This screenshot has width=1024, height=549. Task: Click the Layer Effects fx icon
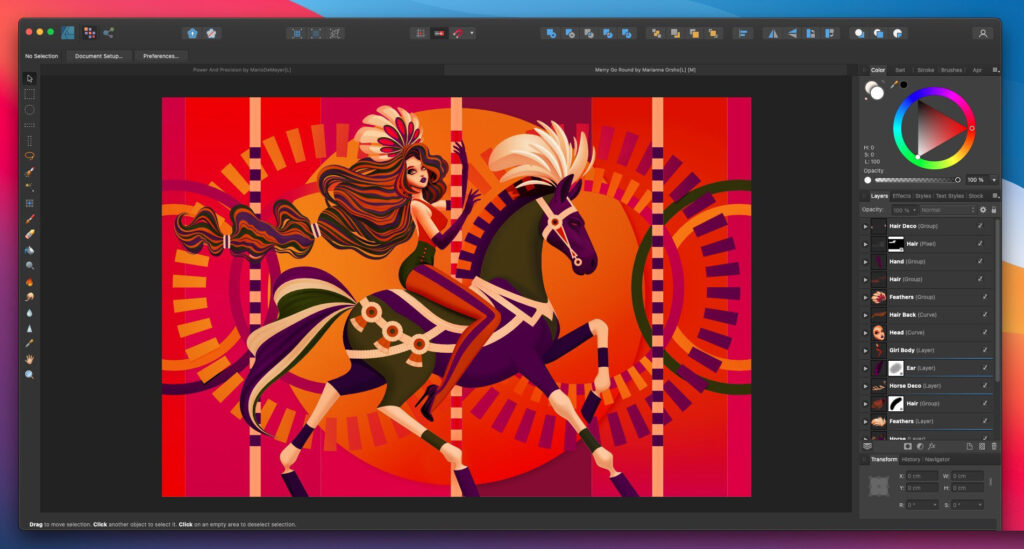[932, 447]
